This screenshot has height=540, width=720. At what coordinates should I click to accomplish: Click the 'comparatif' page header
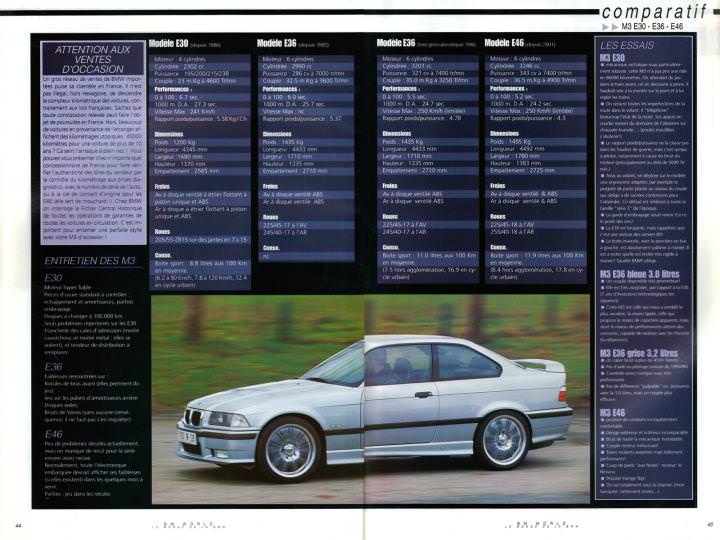[656, 12]
